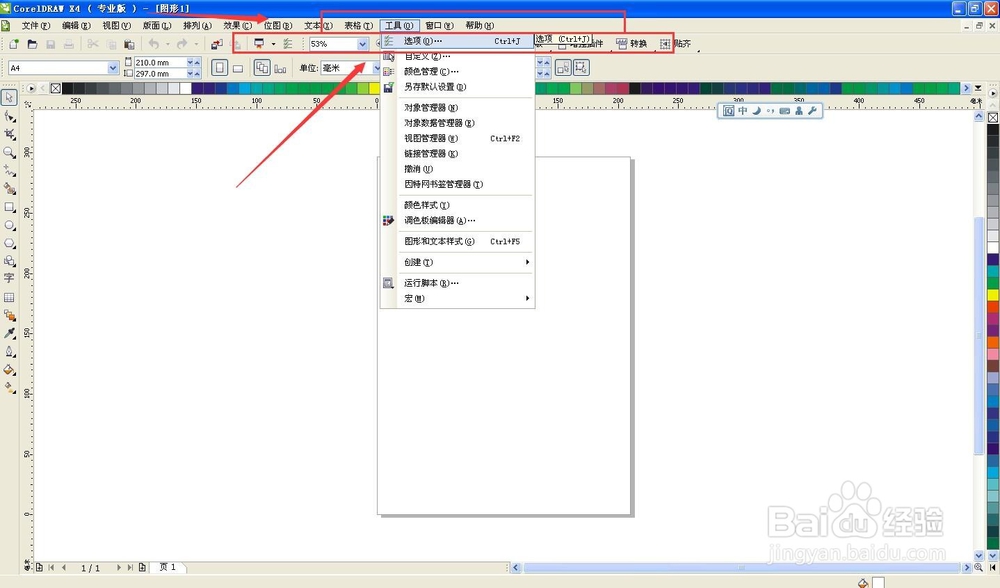Select the Shape tool in the toolbox
This screenshot has width=1000, height=588.
pyautogui.click(x=9, y=116)
